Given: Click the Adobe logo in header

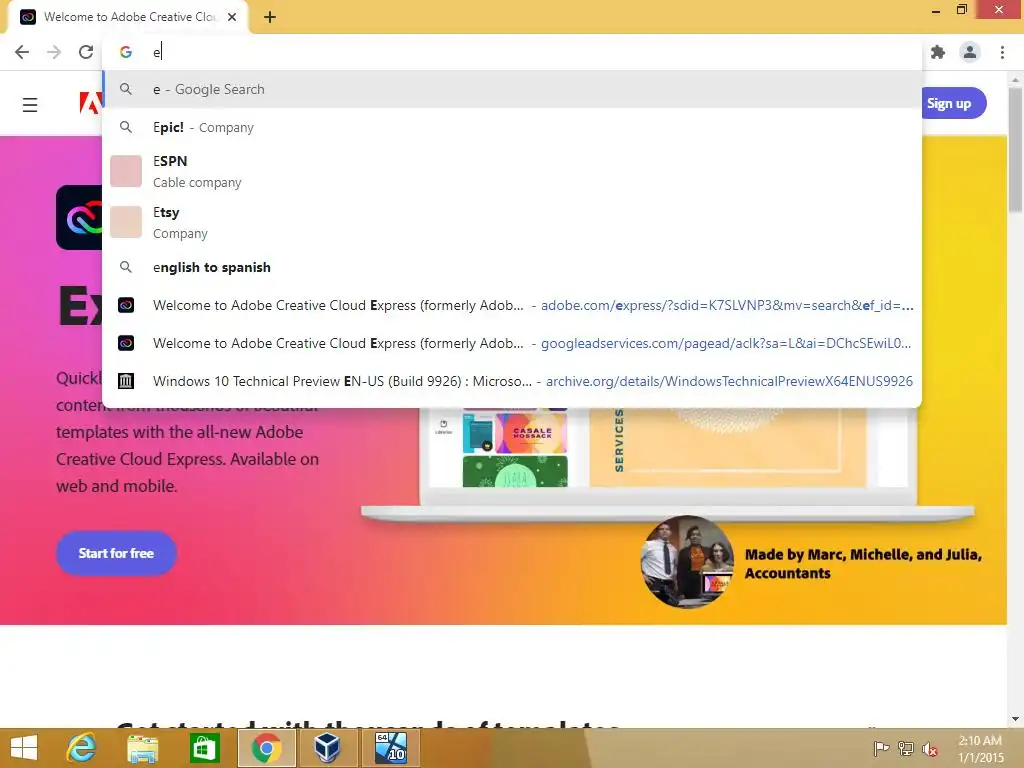Looking at the screenshot, I should point(91,103).
